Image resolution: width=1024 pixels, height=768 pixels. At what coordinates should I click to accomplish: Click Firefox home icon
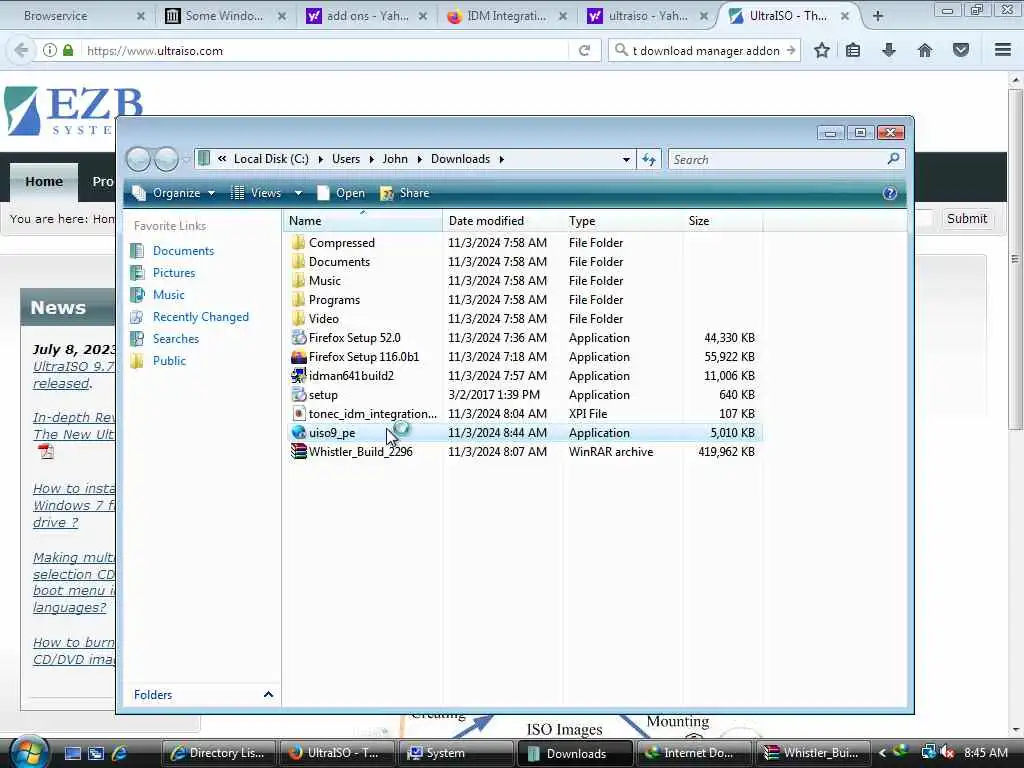925,50
